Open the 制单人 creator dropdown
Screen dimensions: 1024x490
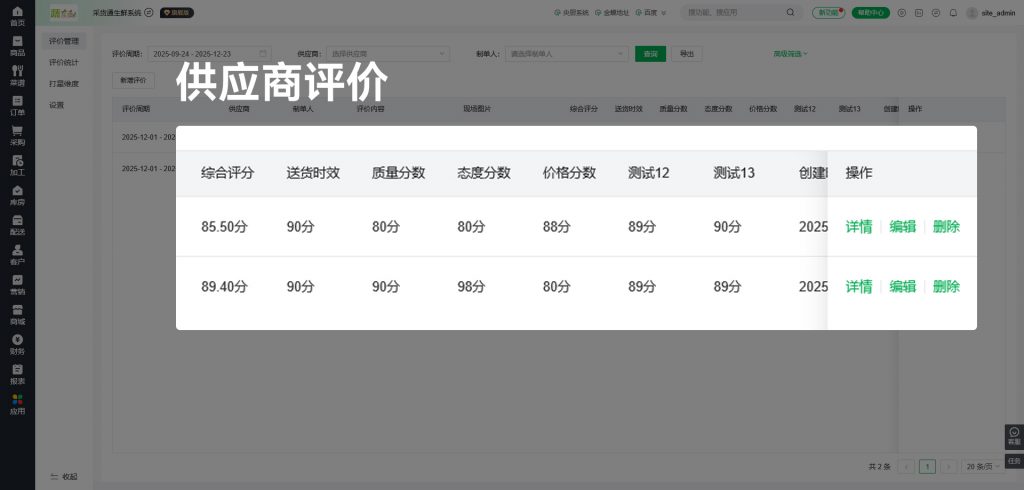click(x=566, y=53)
